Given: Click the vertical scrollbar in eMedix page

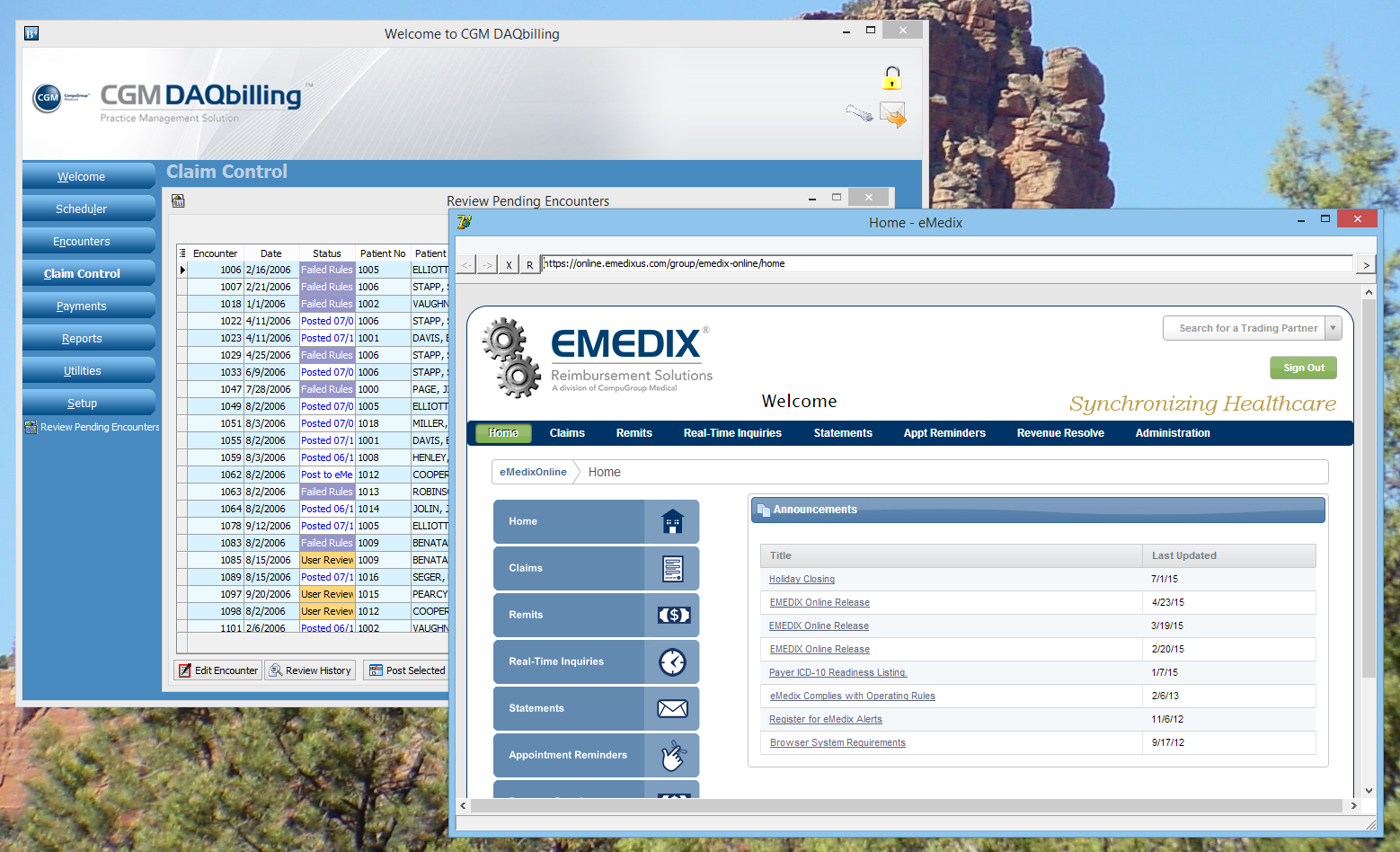Looking at the screenshot, I should (1369, 488).
